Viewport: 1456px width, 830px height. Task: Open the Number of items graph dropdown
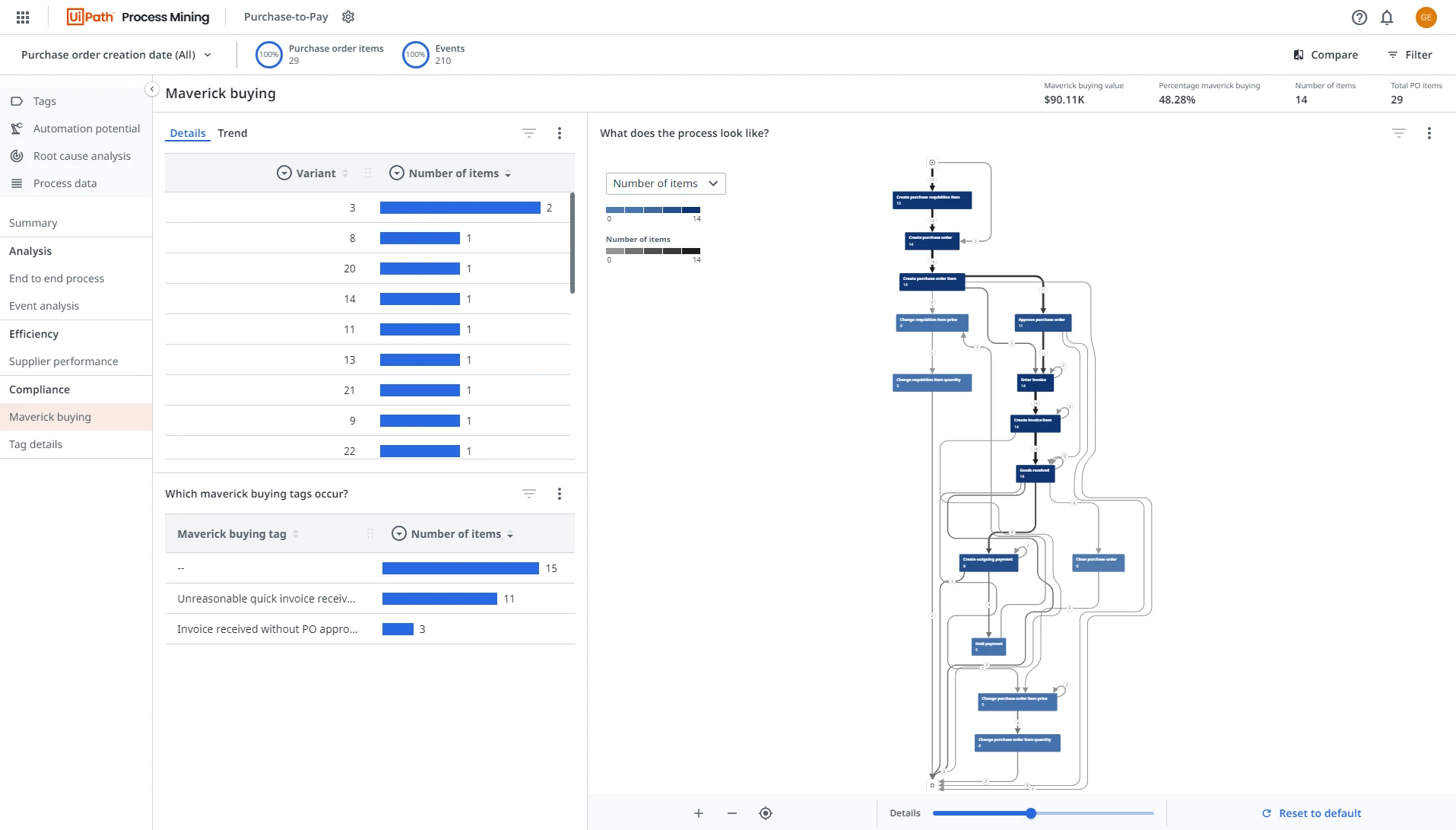[x=666, y=183]
